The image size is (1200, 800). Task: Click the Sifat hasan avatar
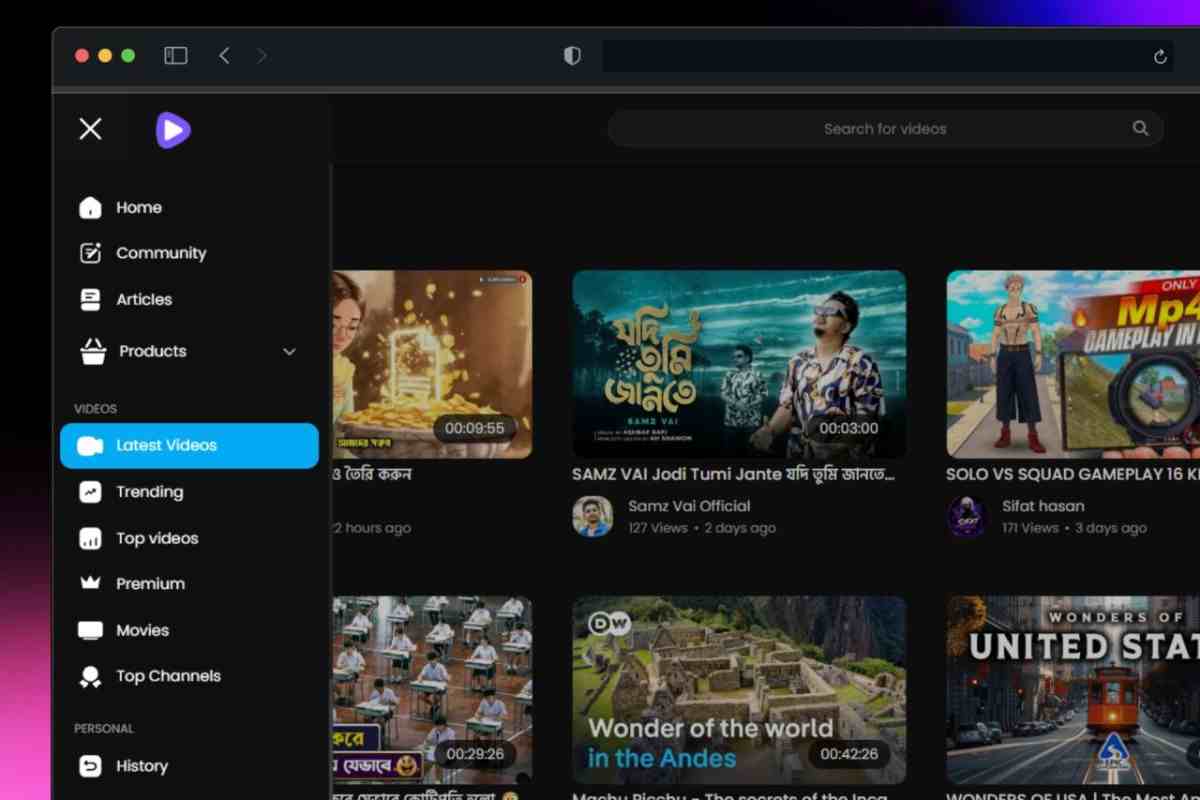click(x=967, y=517)
